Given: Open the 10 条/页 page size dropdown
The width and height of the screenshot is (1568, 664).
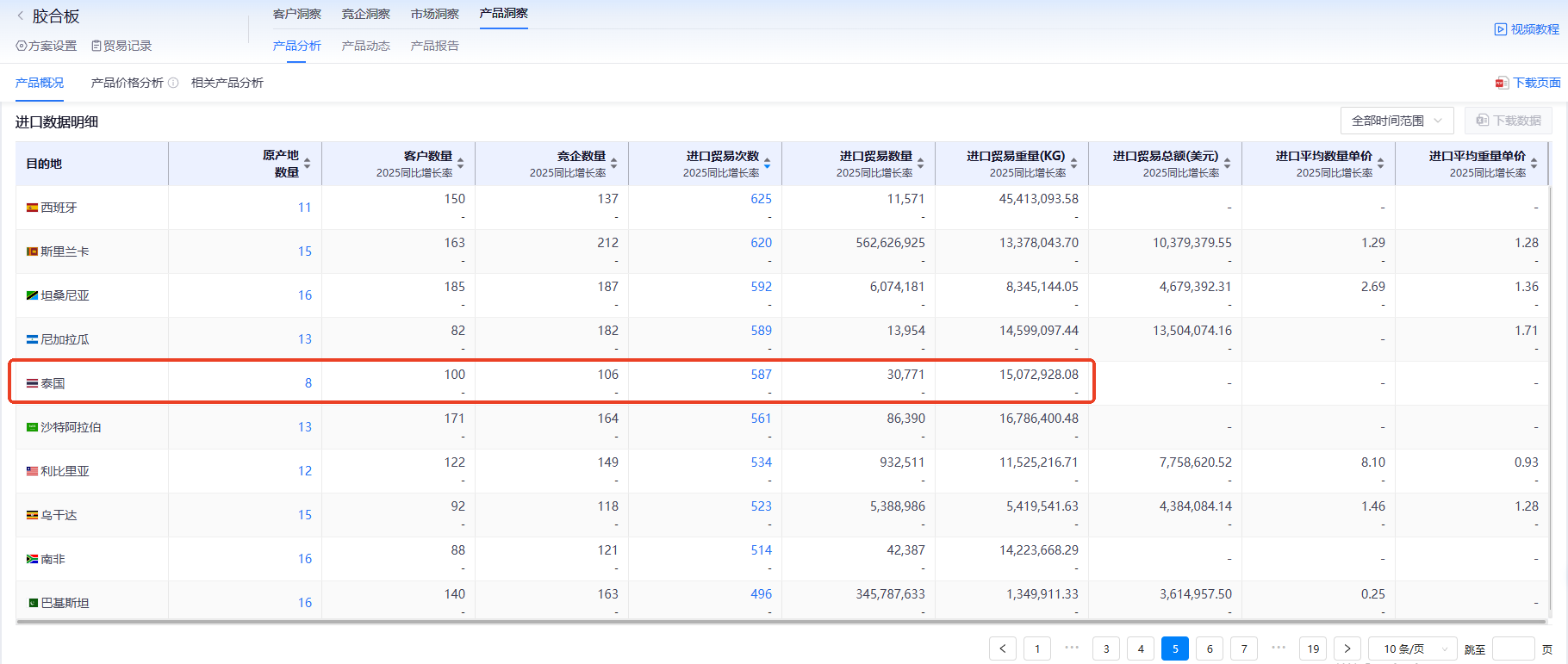Looking at the screenshot, I should pyautogui.click(x=1411, y=648).
